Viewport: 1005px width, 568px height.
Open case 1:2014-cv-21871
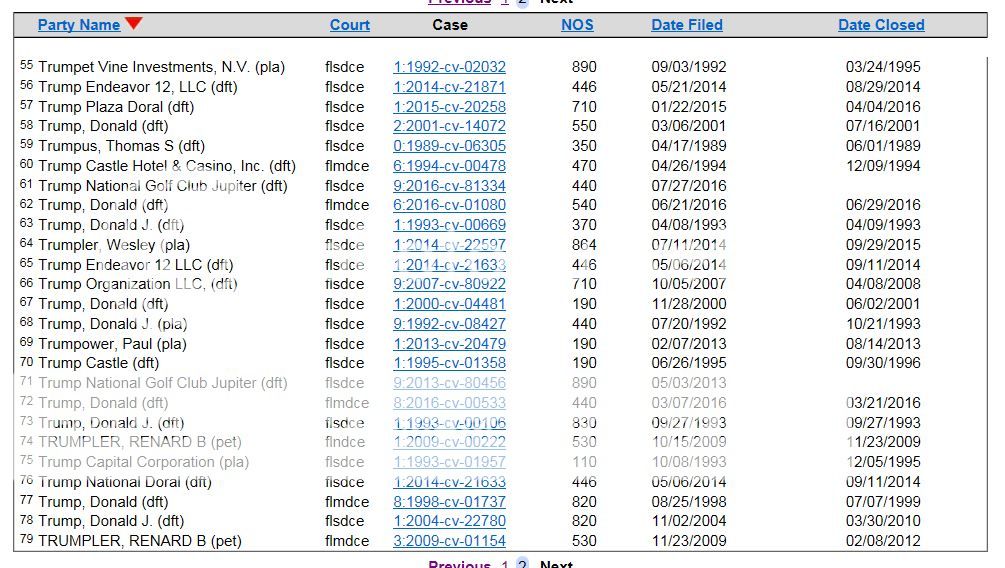(449, 87)
